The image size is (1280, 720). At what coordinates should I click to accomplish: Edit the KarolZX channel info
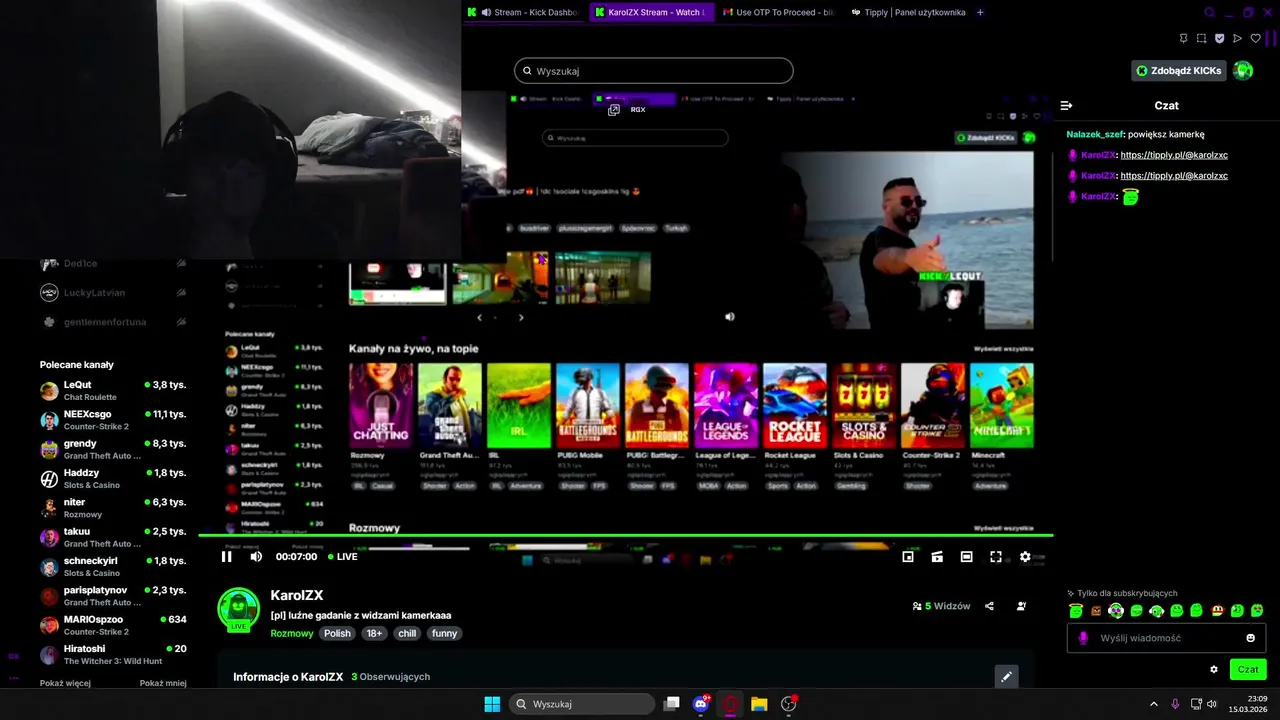click(x=1006, y=677)
